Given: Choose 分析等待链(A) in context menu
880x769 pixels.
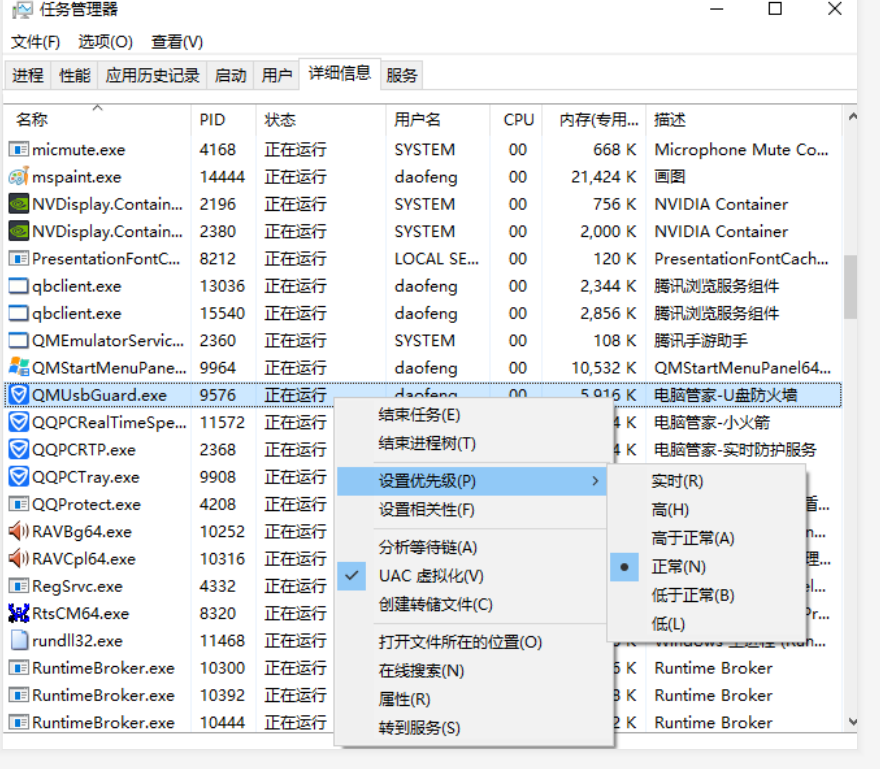Looking at the screenshot, I should [471, 548].
